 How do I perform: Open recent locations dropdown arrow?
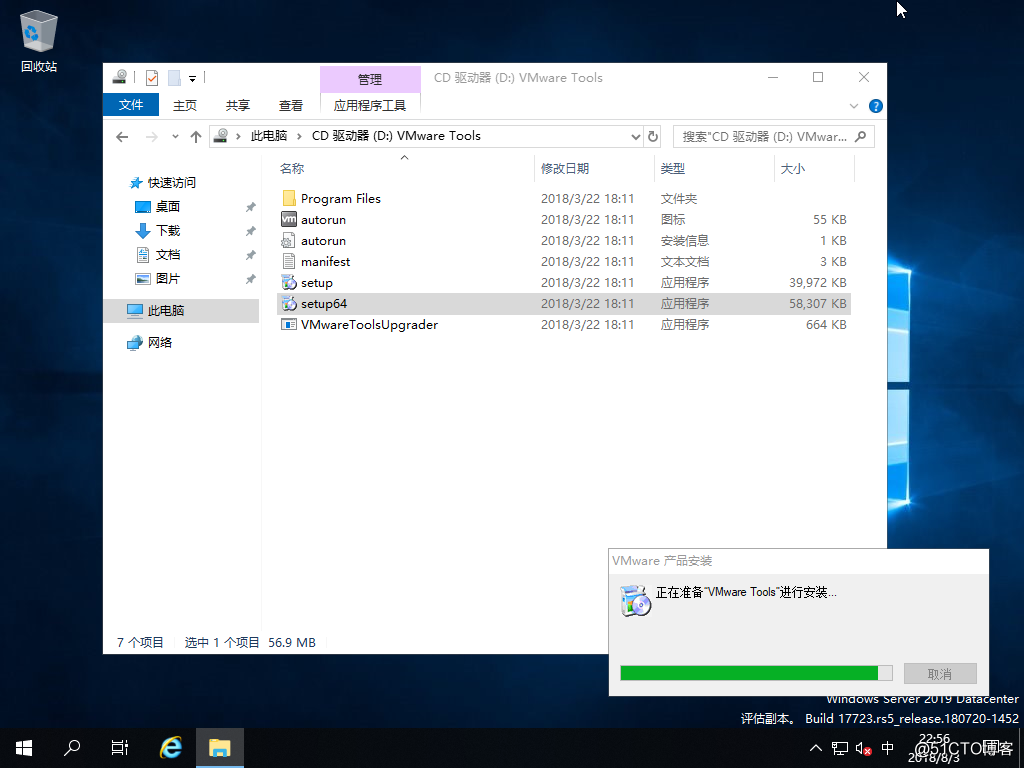175,136
